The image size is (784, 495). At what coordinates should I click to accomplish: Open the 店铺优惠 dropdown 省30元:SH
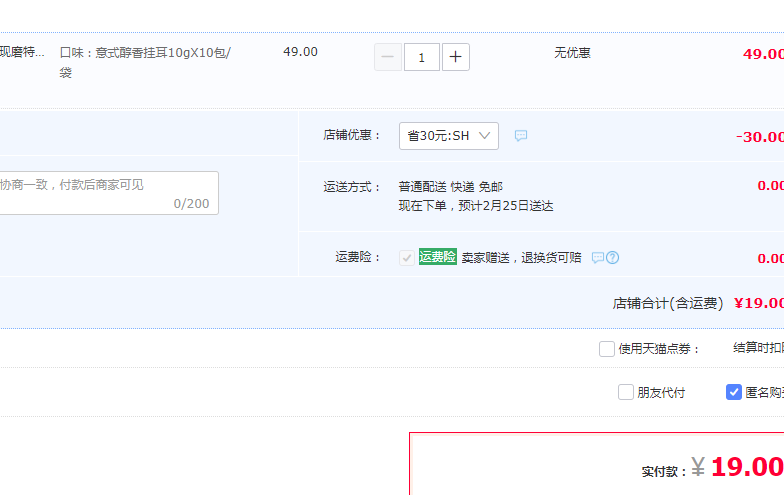[448, 136]
